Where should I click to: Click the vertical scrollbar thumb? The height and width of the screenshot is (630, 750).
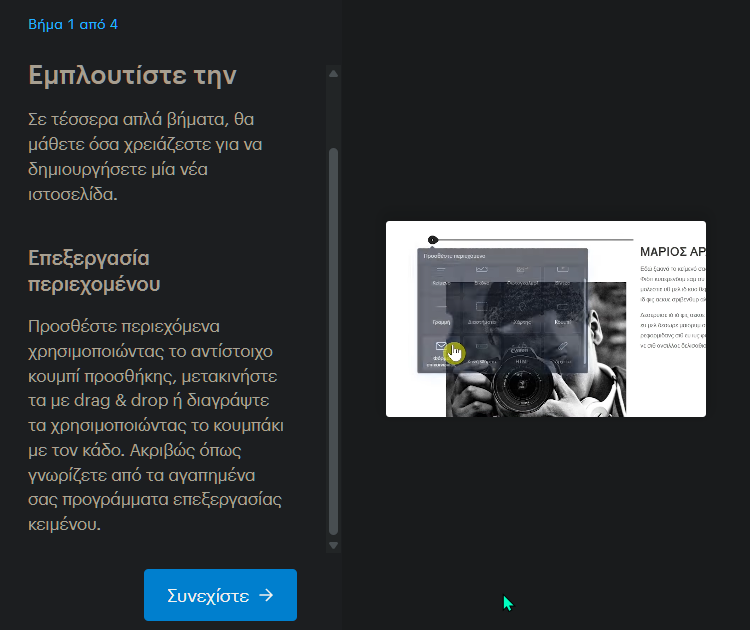[x=333, y=341]
